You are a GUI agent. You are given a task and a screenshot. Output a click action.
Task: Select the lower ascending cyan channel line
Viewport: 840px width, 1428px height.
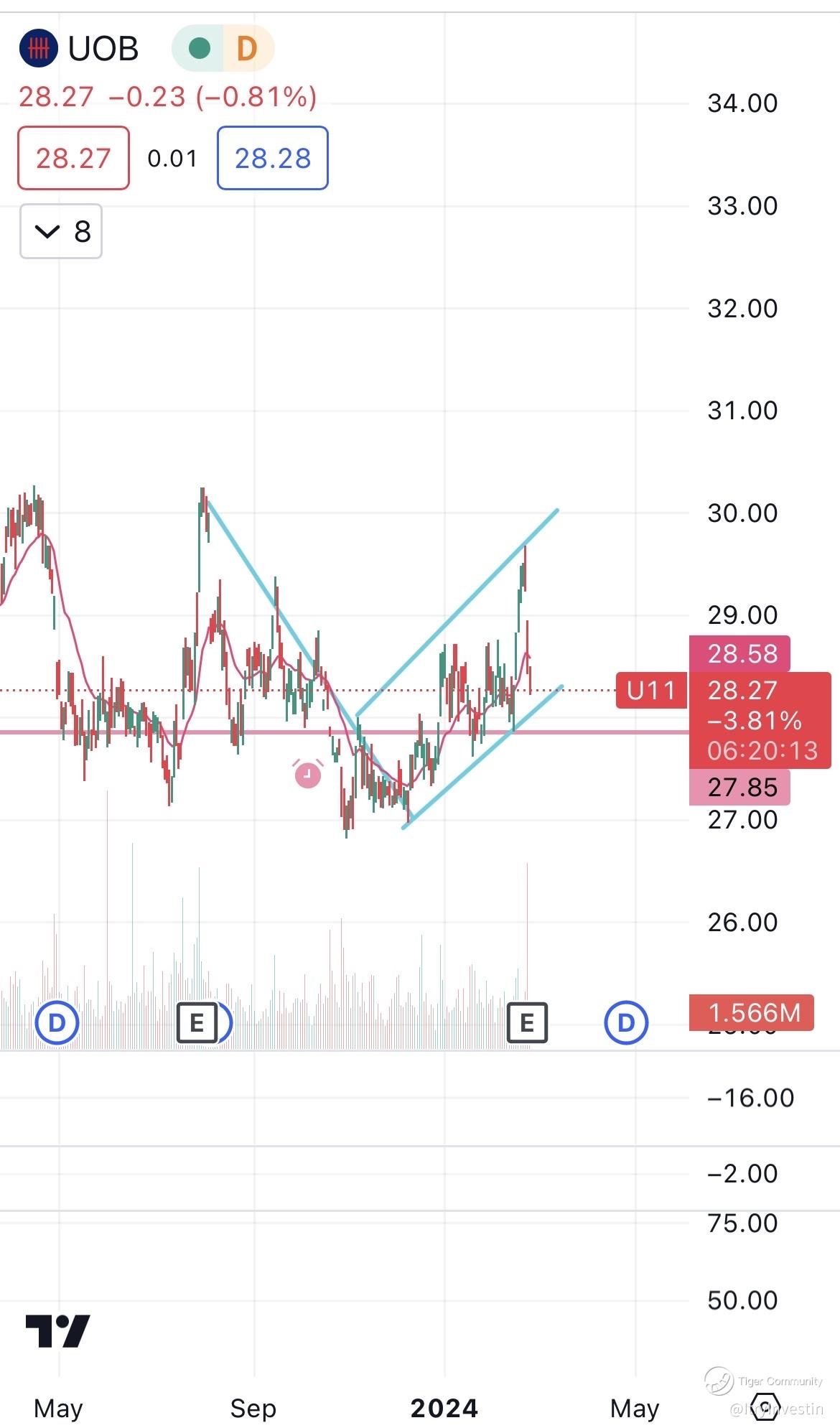(482, 757)
